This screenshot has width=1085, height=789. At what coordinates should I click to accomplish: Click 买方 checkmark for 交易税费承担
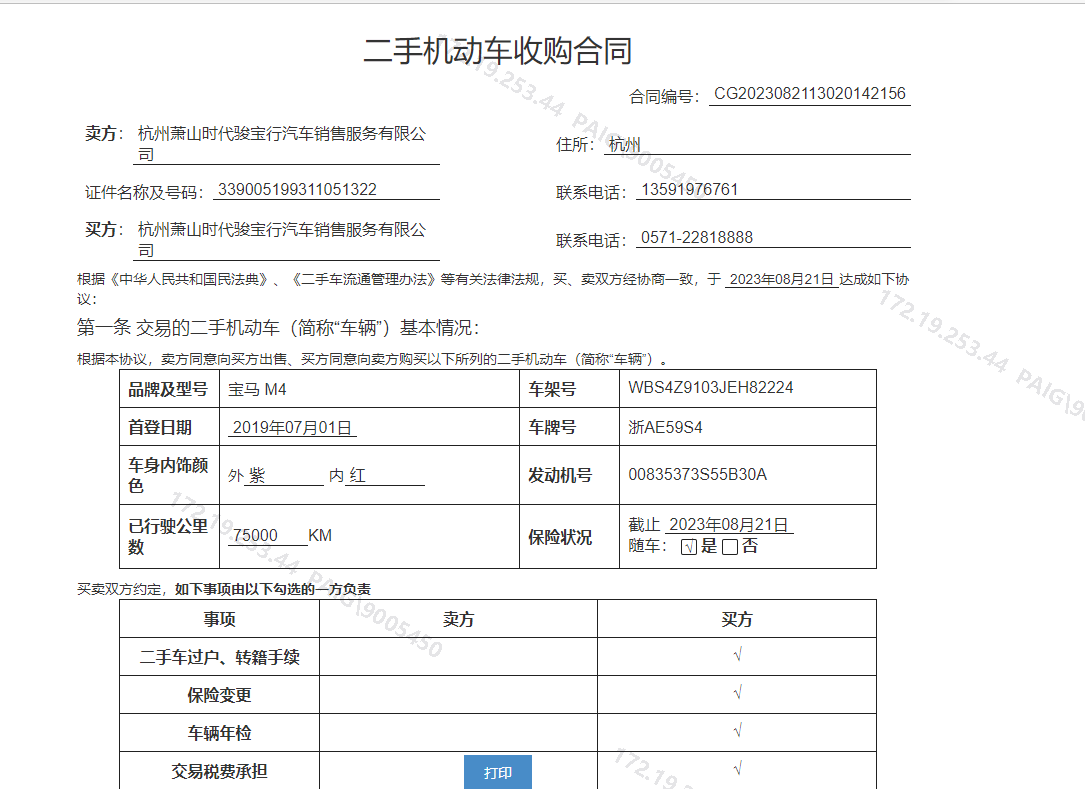737,769
